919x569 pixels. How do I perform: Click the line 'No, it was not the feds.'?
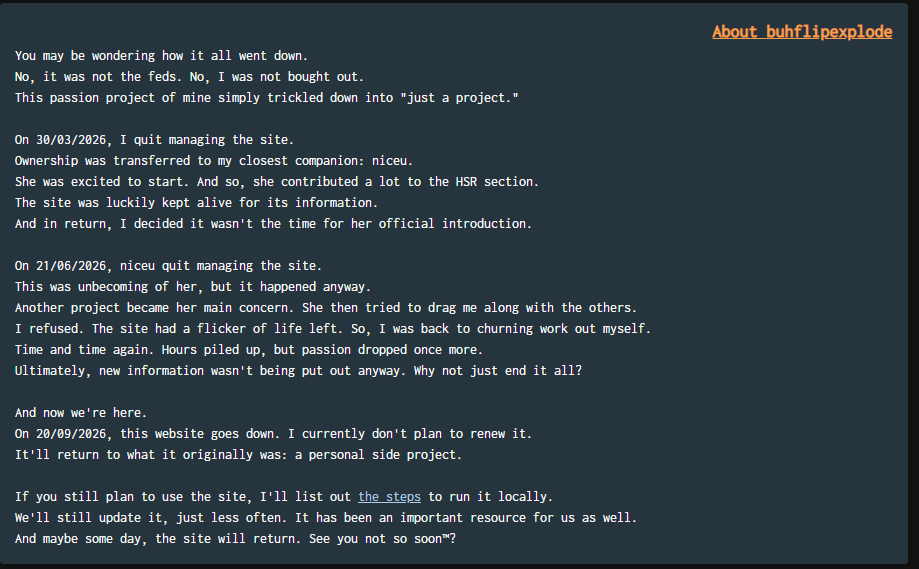point(98,77)
